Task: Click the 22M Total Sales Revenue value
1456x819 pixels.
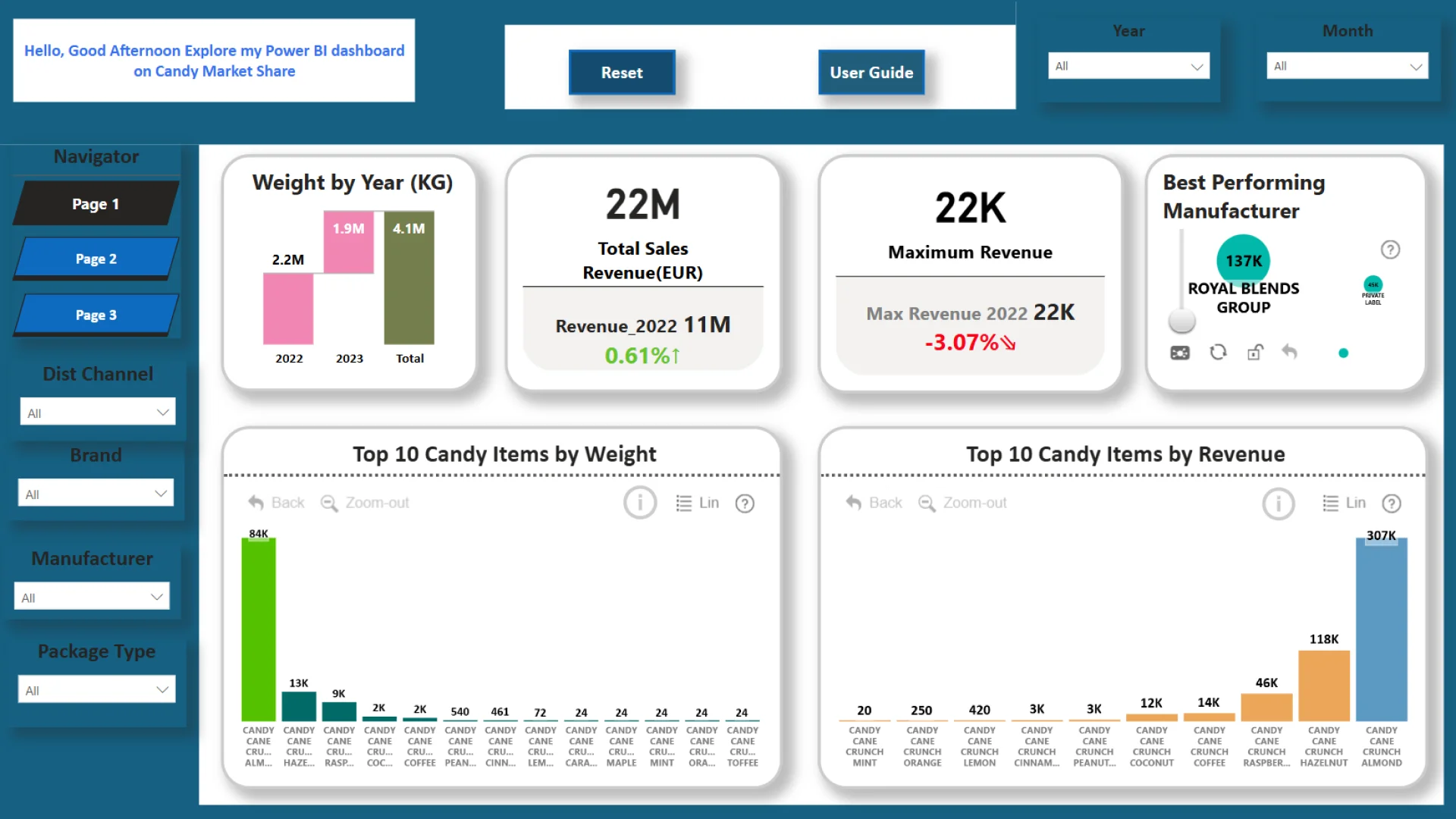Action: click(642, 205)
